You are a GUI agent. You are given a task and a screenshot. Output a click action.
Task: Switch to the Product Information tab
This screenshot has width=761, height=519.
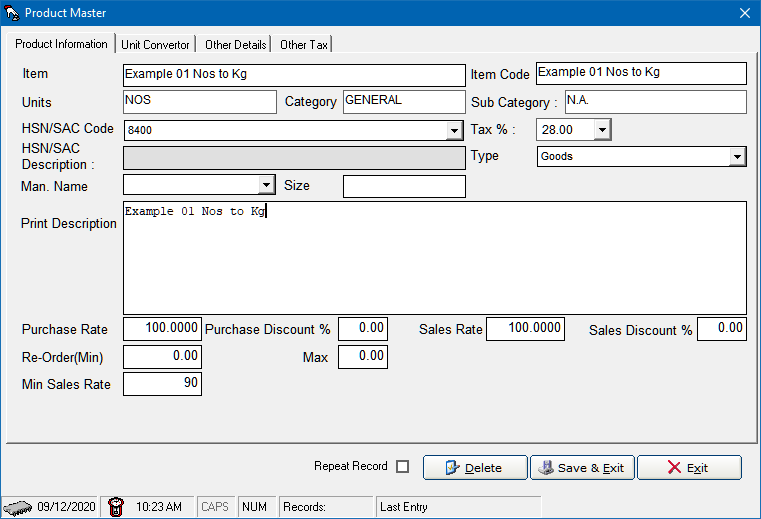pyautogui.click(x=61, y=44)
